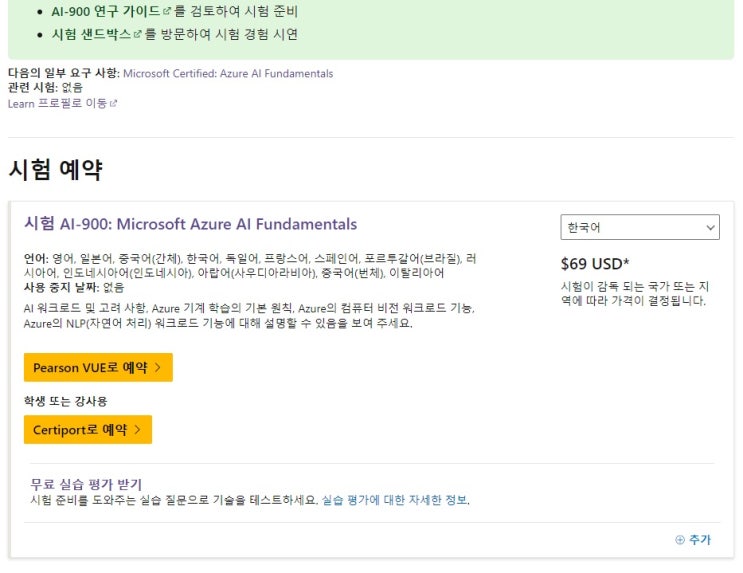Select the 다음의 일부 요구 사항 label
Screen dimensions: 743x573
(x=63, y=73)
